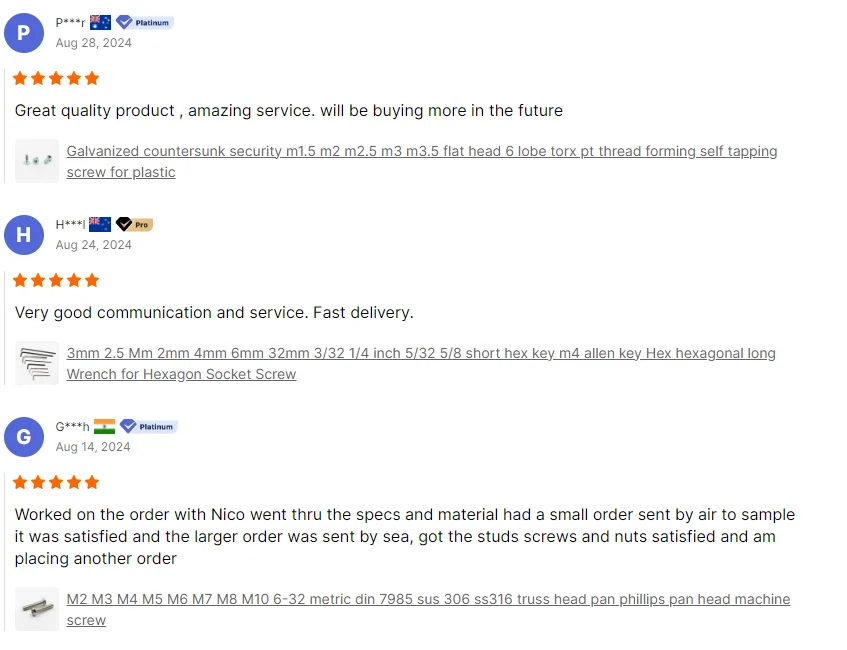Click the pan head machine screw thumbnail
The width and height of the screenshot is (847, 650).
(x=37, y=609)
